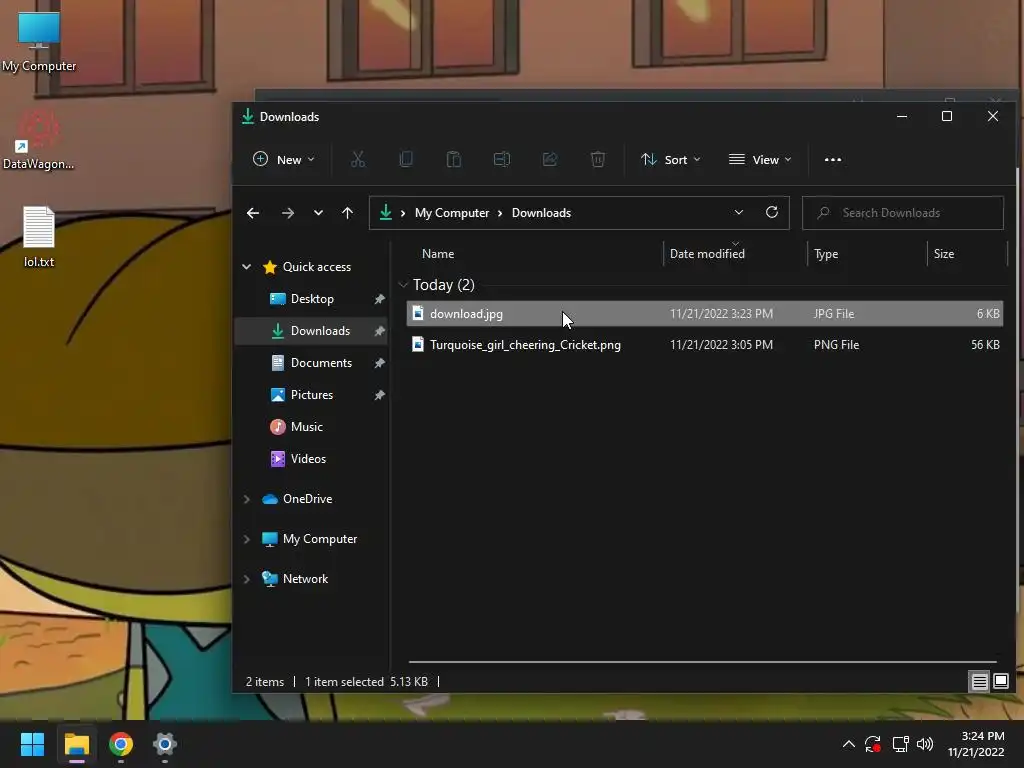Collapse the Today (2) group

[x=403, y=285]
